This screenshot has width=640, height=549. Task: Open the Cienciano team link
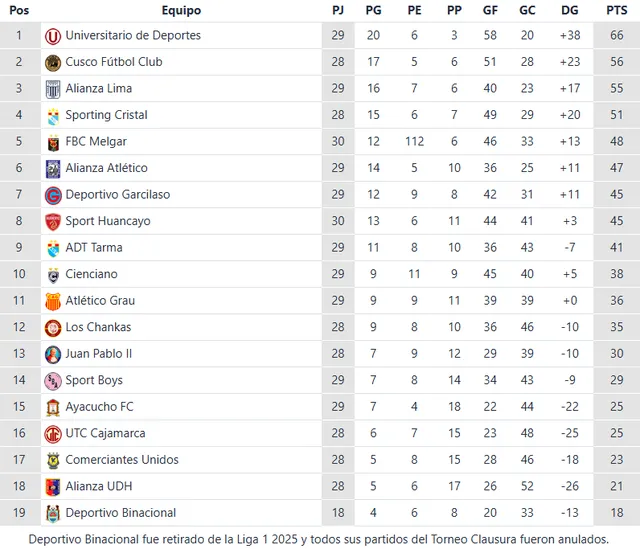point(91,274)
